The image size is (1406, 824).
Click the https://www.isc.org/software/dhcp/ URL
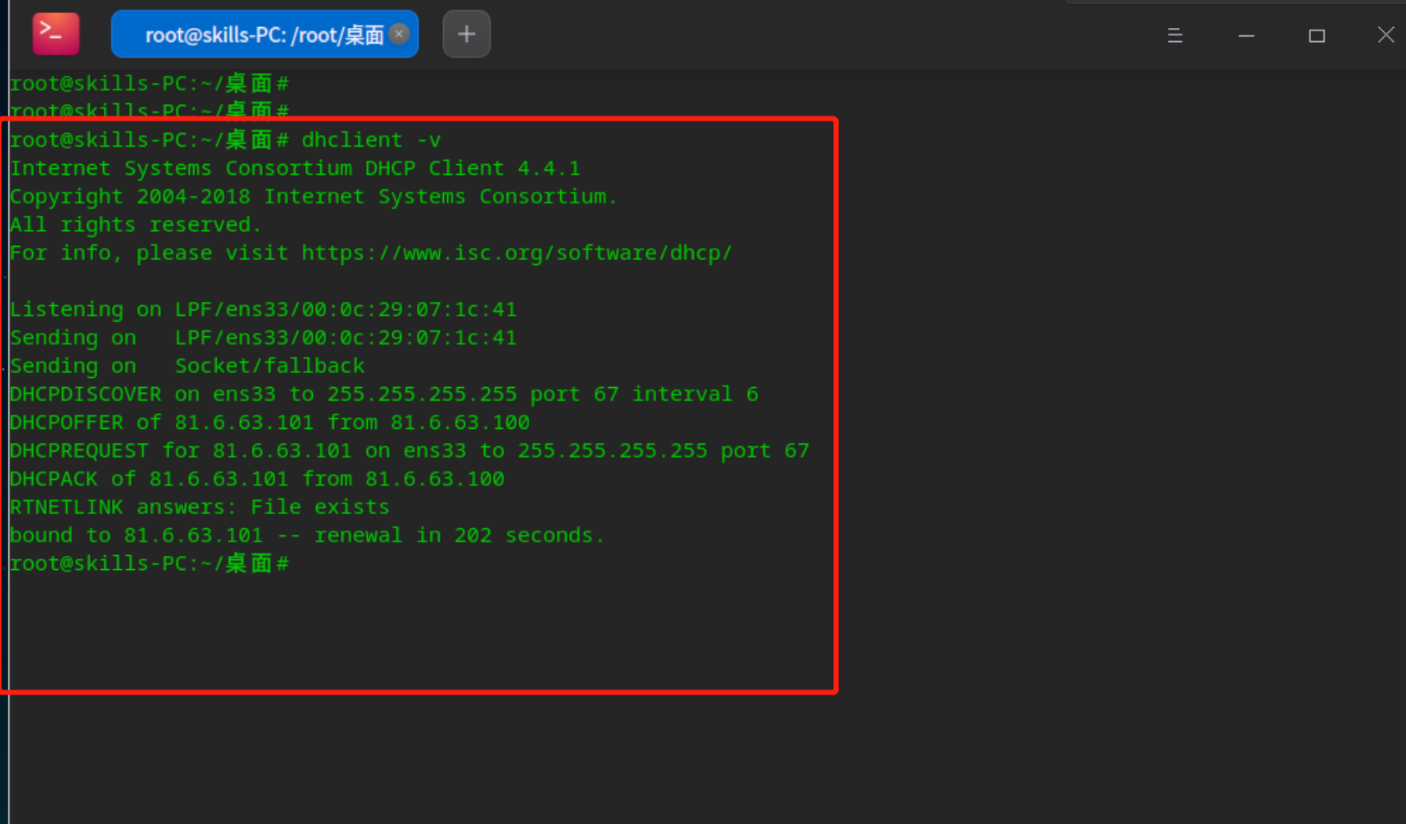pyautogui.click(x=517, y=253)
